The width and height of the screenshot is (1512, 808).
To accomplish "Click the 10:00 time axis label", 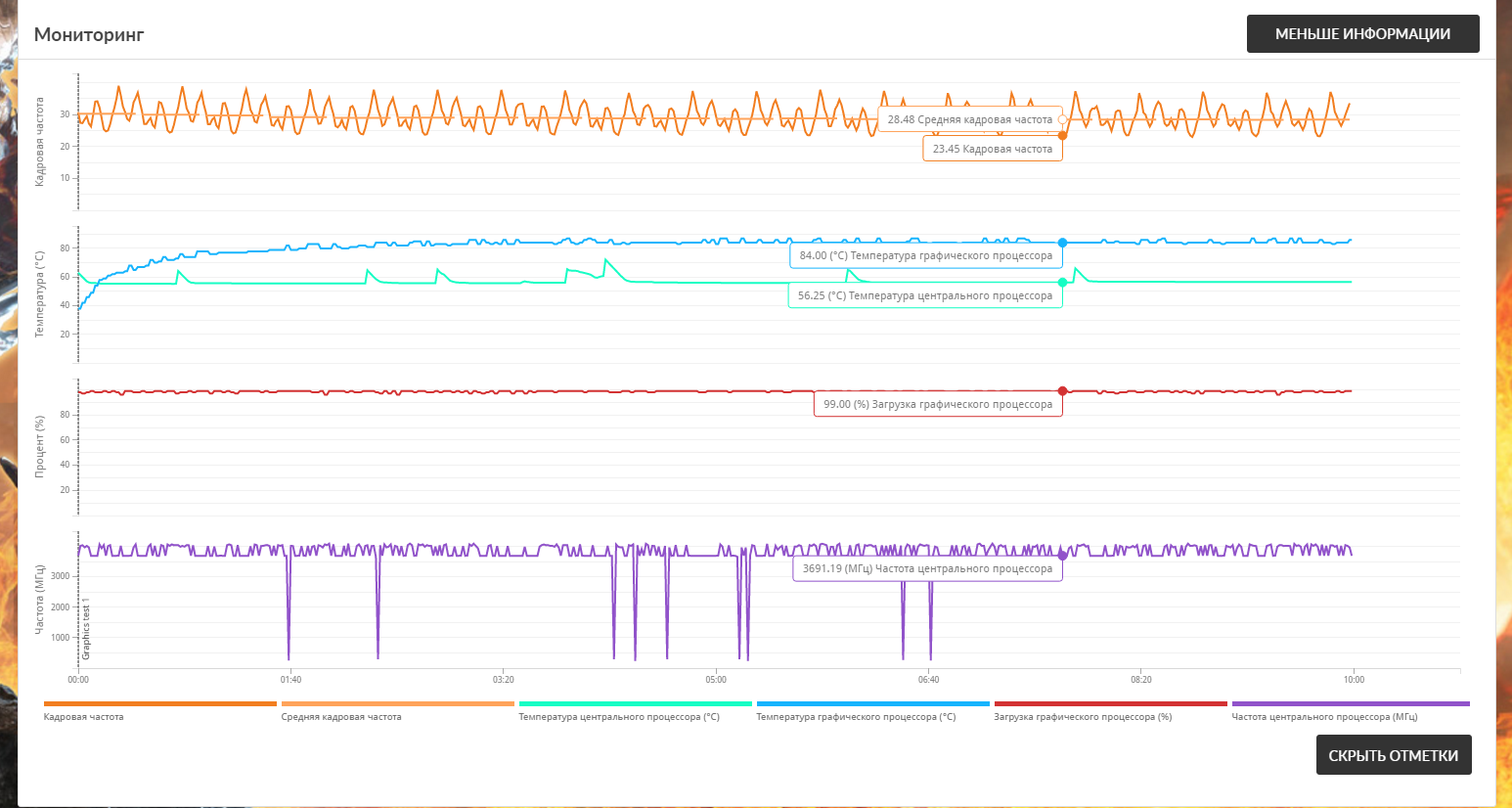I will click(x=1354, y=680).
